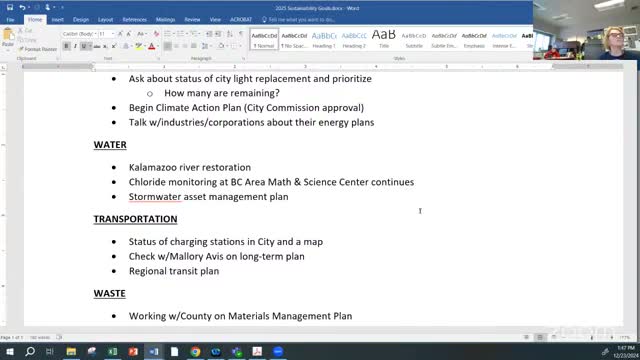Switch to the Review tab
This screenshot has height=360, width=640.
[192, 20]
